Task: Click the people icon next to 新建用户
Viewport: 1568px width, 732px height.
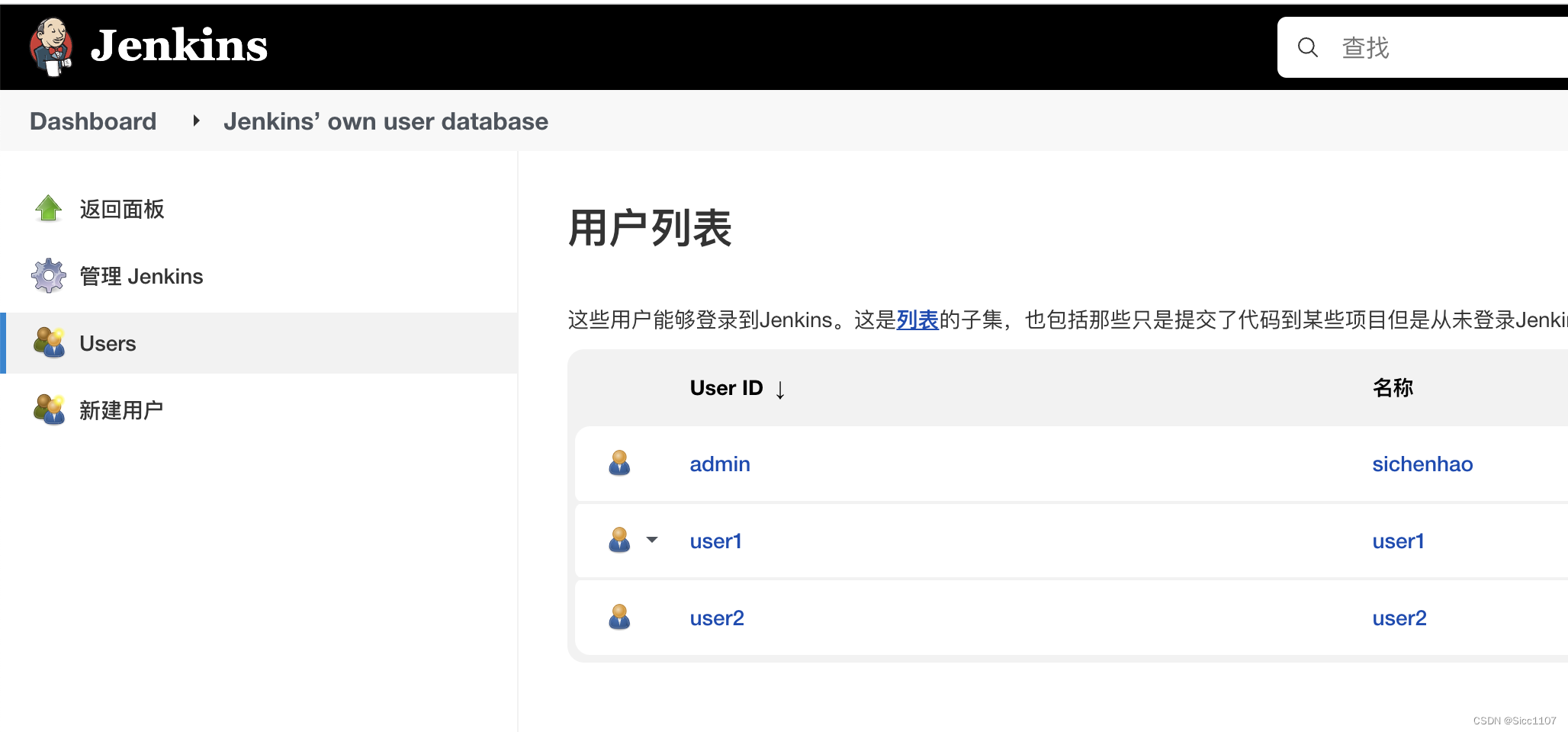Action: tap(50, 409)
